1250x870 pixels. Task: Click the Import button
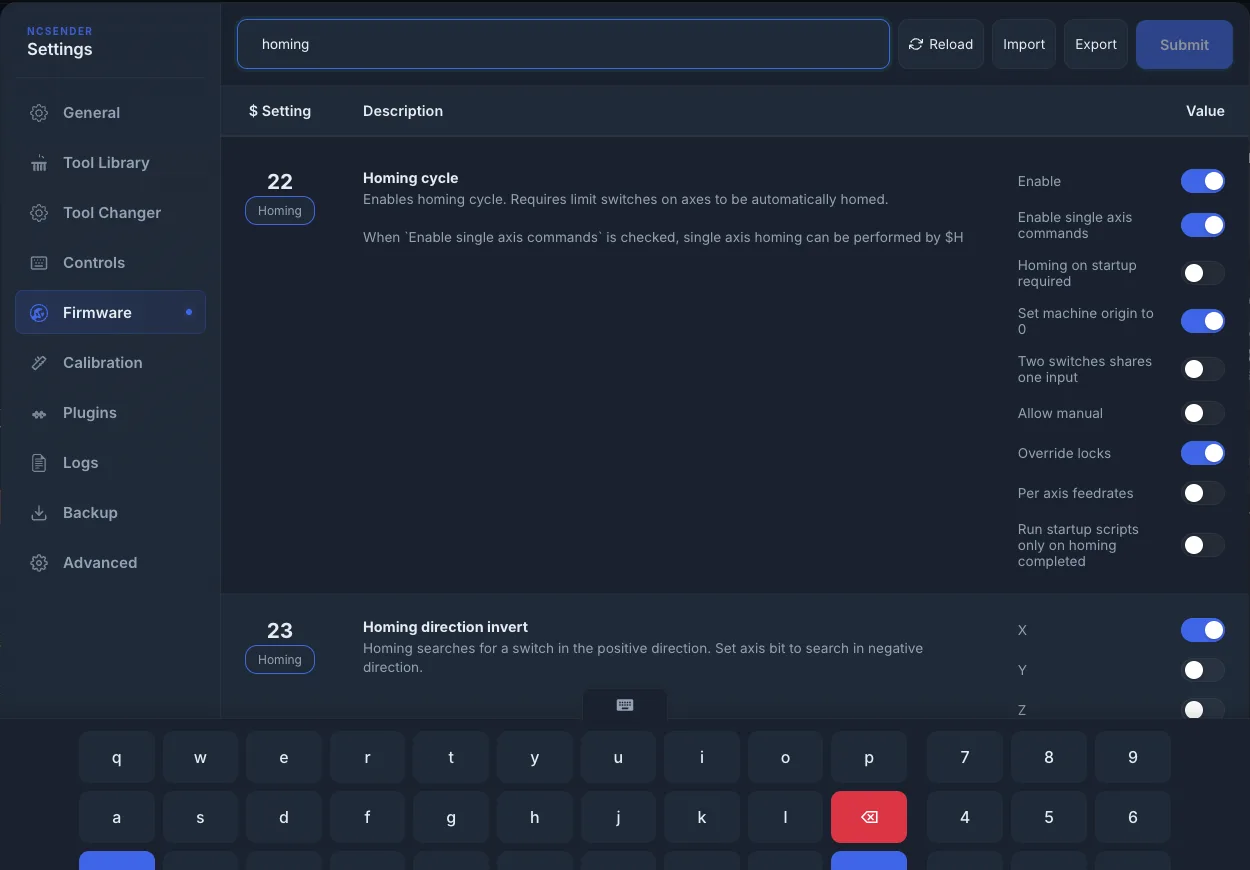pyautogui.click(x=1024, y=44)
